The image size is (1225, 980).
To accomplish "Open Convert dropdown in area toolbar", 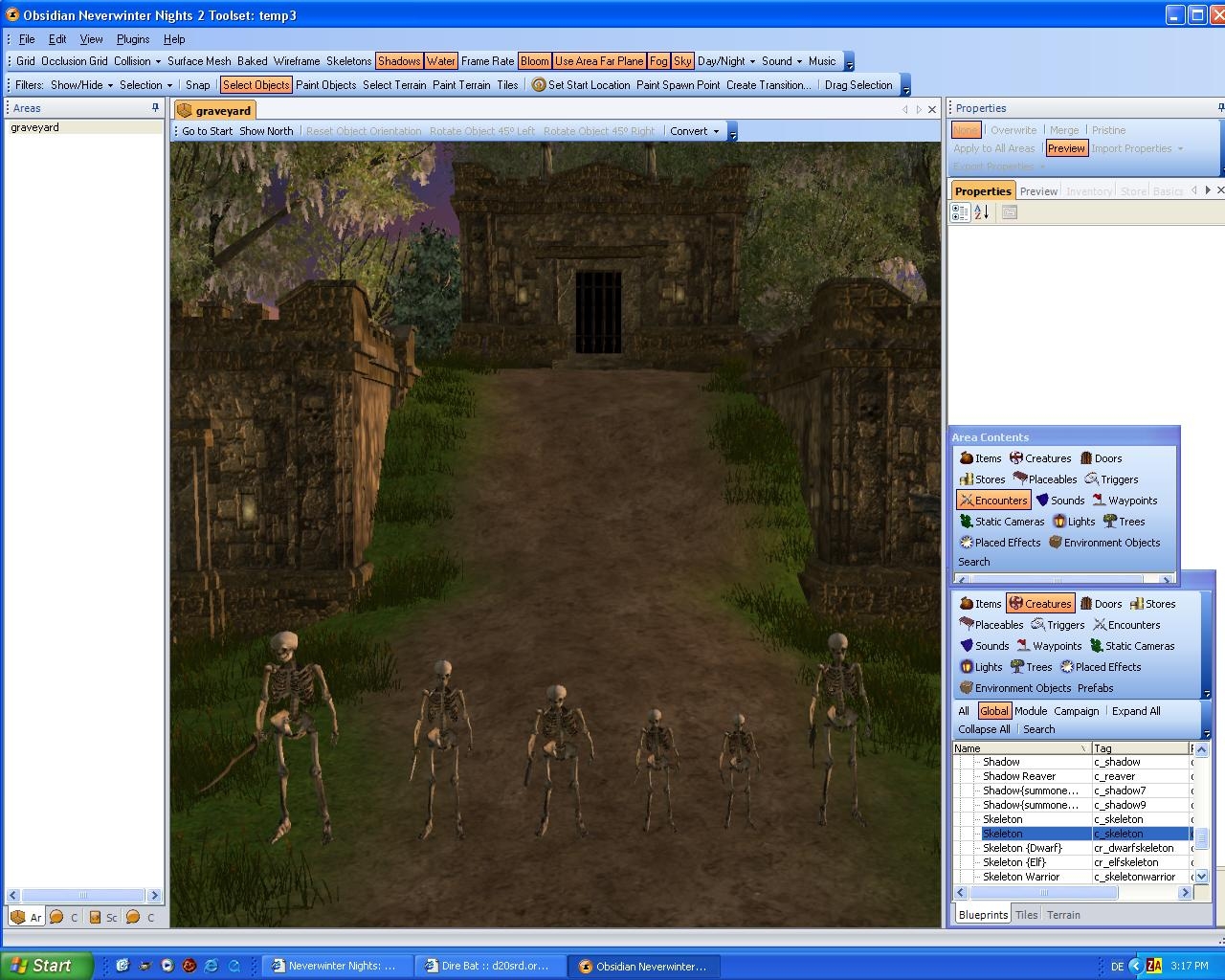I will coord(694,131).
